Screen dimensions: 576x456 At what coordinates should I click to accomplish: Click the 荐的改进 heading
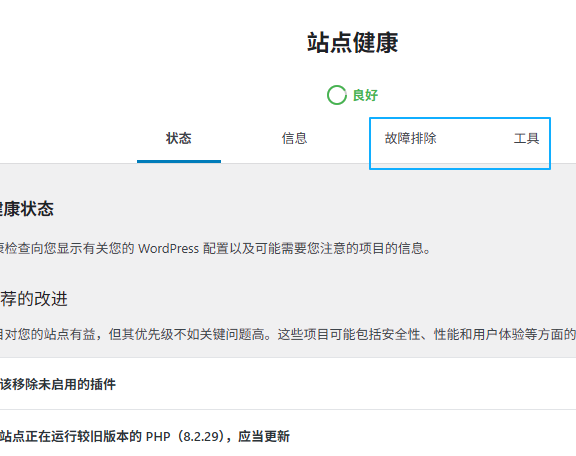[x=34, y=299]
